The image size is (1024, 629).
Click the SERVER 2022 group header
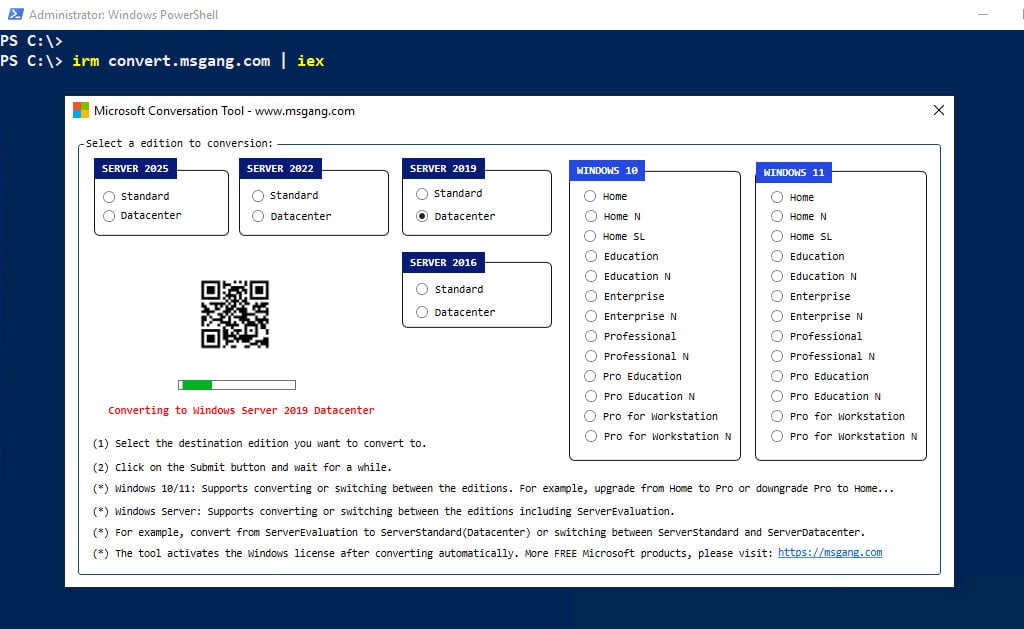(x=280, y=169)
